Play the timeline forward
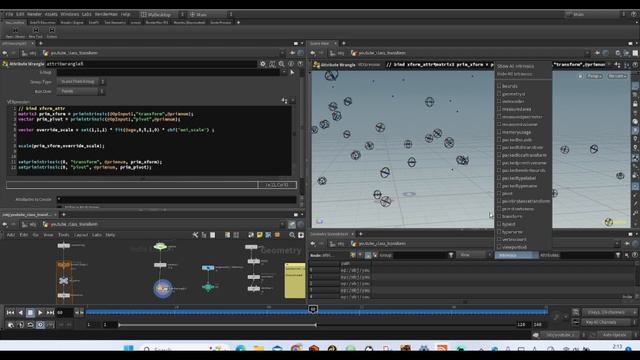Image resolution: width=640 pixels, height=360 pixels. point(40,313)
